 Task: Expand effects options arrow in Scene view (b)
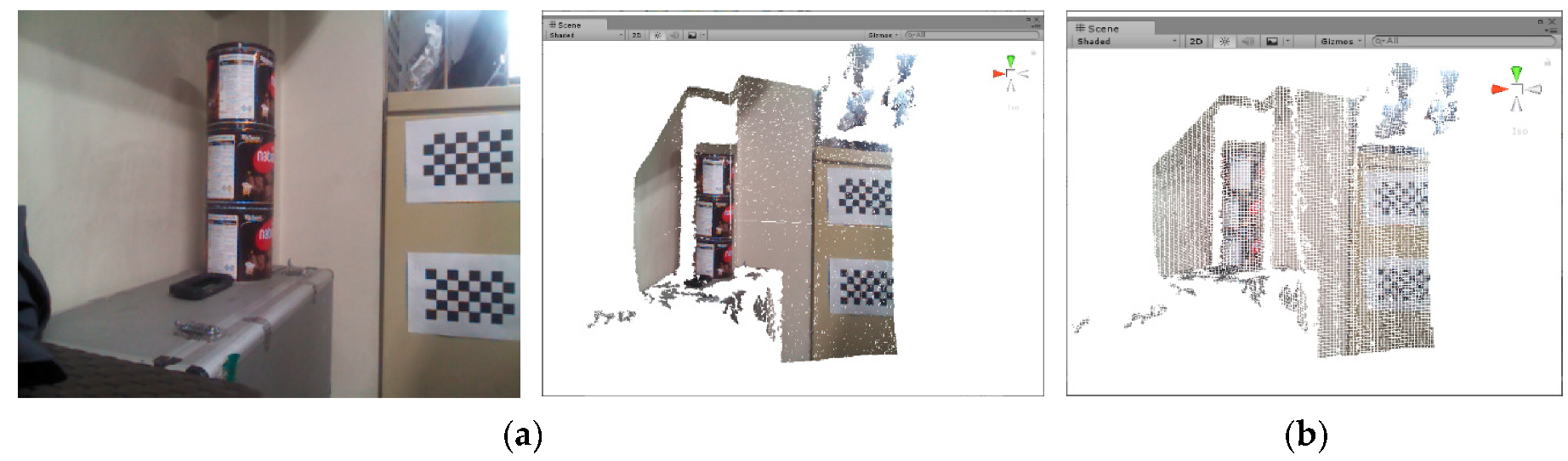tap(1288, 41)
